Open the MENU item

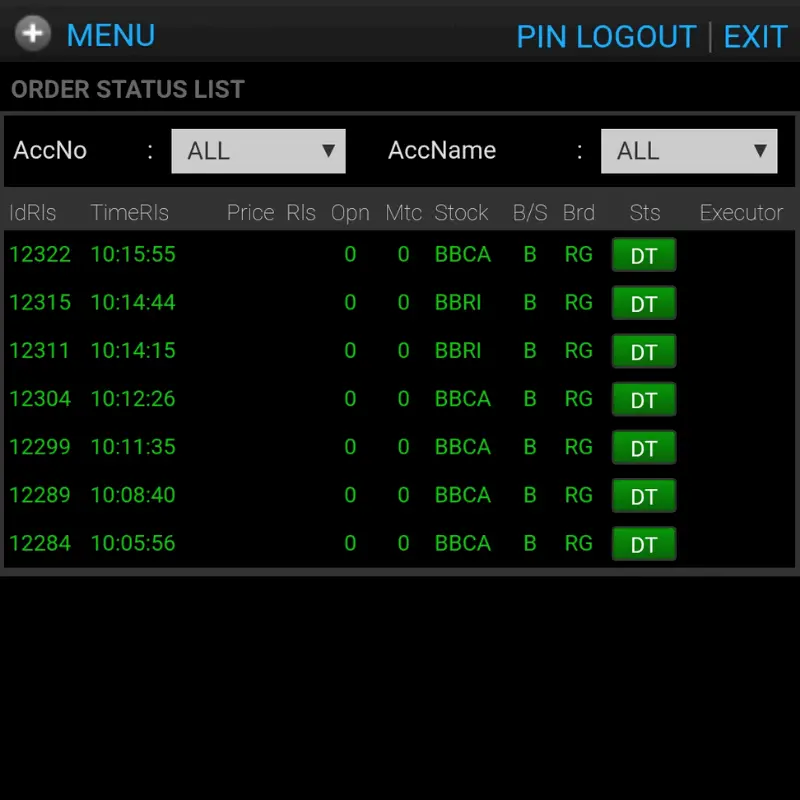click(x=110, y=36)
